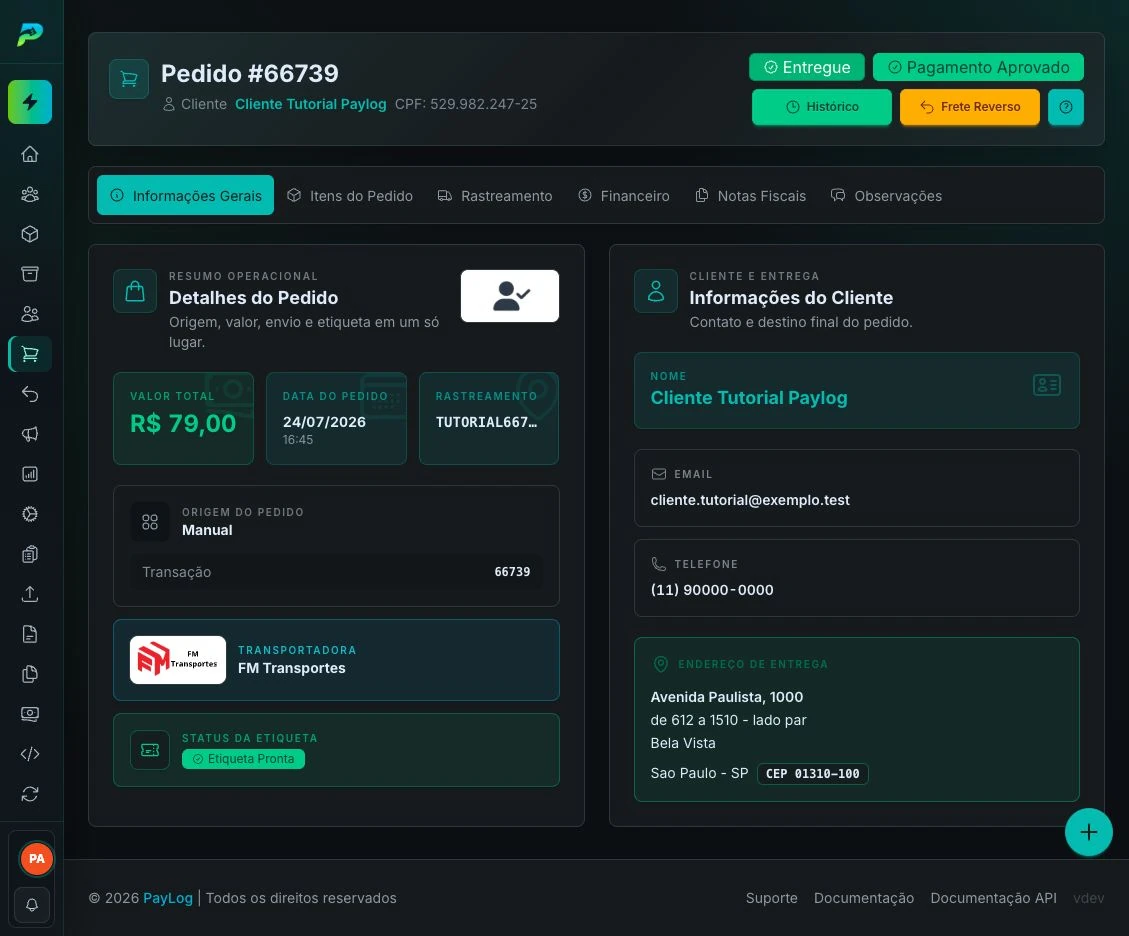Click the user check icon button
1129x936 pixels.
pos(510,296)
